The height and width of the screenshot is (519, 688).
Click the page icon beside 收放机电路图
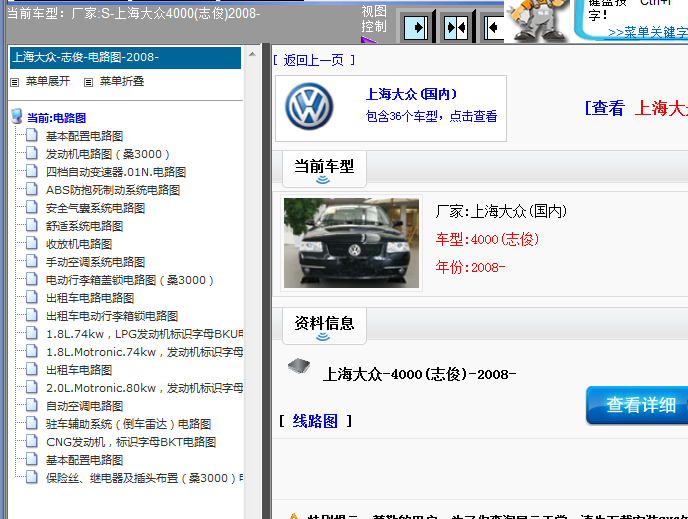pyautogui.click(x=32, y=243)
